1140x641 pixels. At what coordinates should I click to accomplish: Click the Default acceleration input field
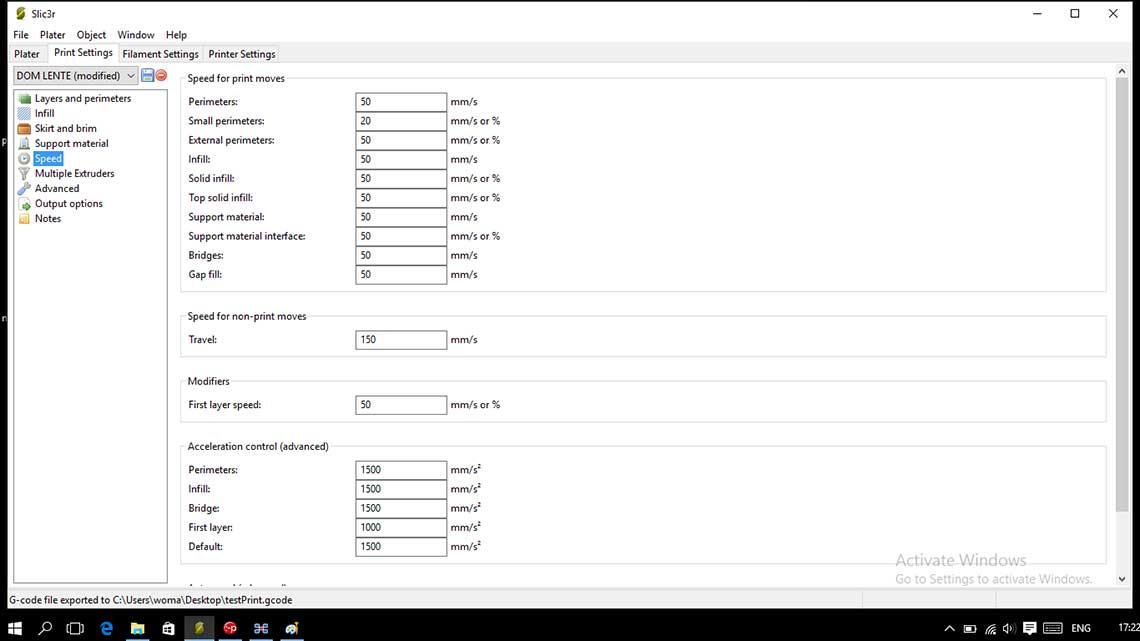401,547
